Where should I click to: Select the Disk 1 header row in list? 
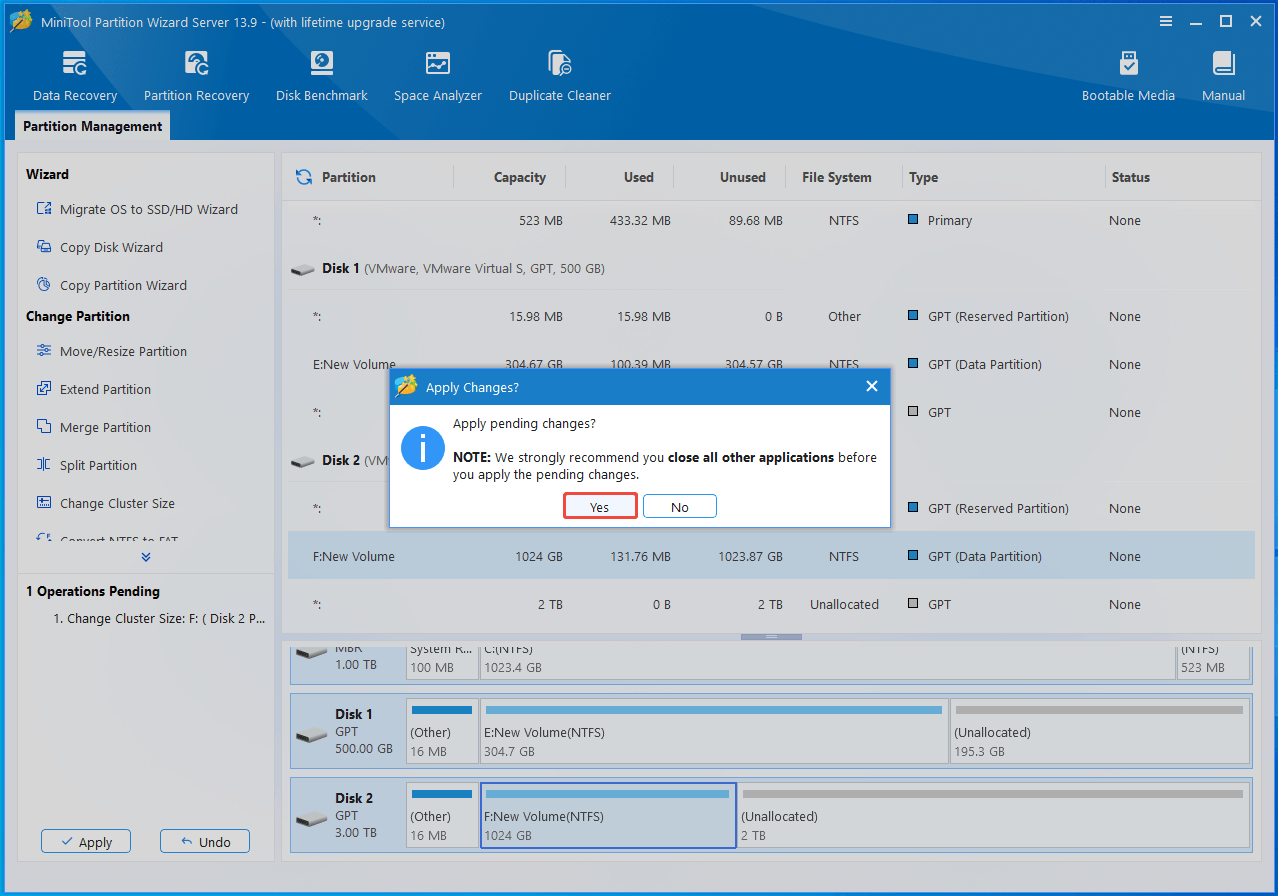(x=771, y=268)
